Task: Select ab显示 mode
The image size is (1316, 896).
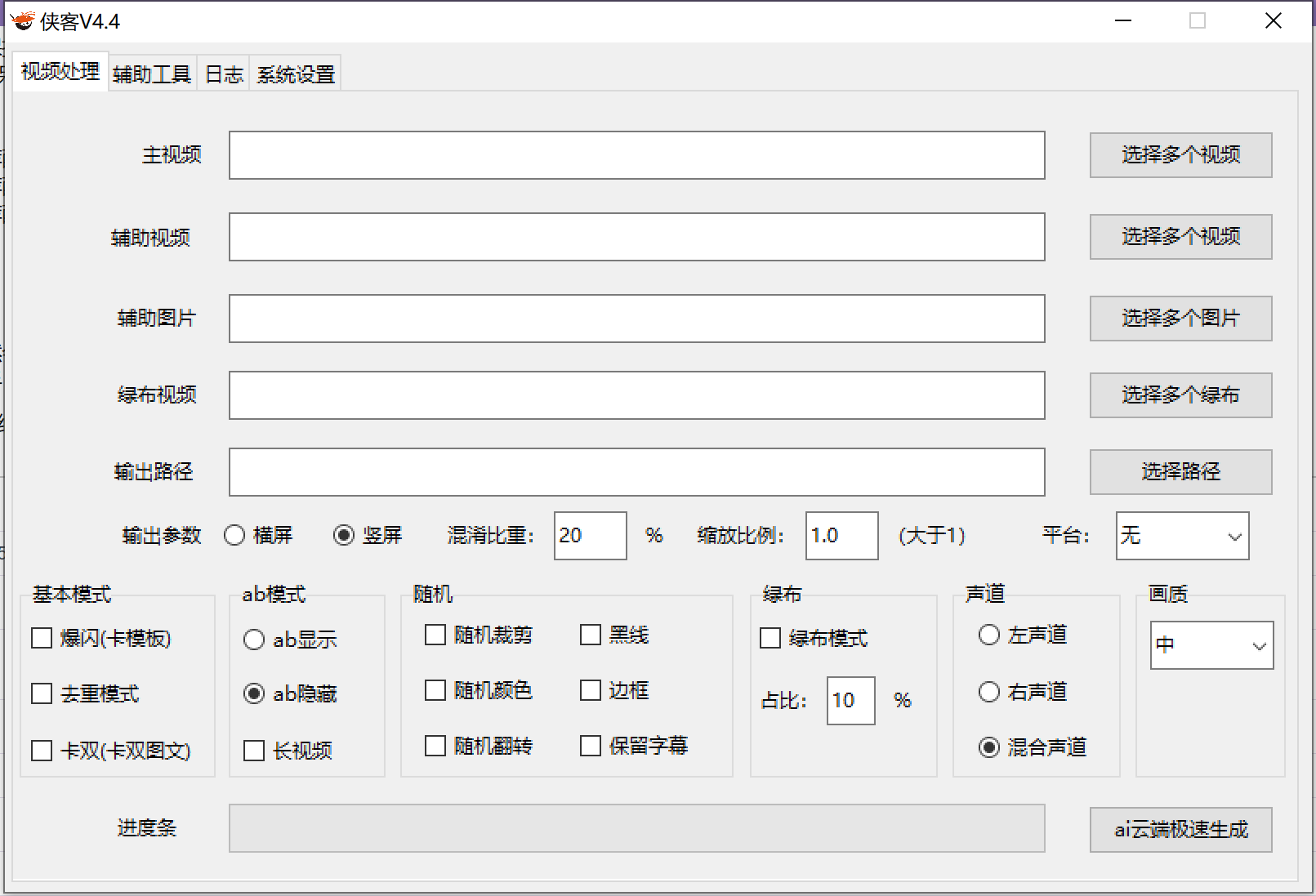Action: 253,640
